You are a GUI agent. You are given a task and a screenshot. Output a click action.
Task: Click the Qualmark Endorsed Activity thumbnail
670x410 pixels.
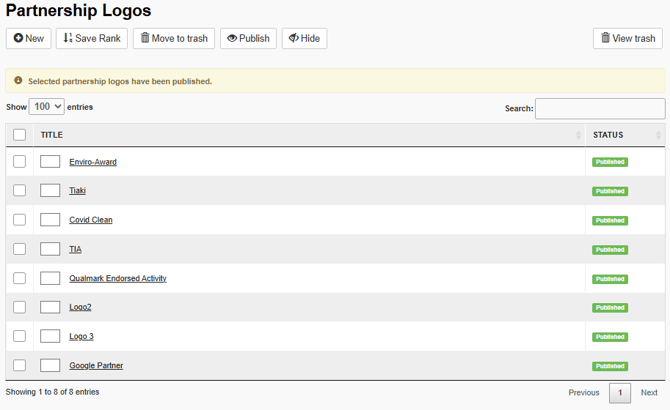[50, 278]
